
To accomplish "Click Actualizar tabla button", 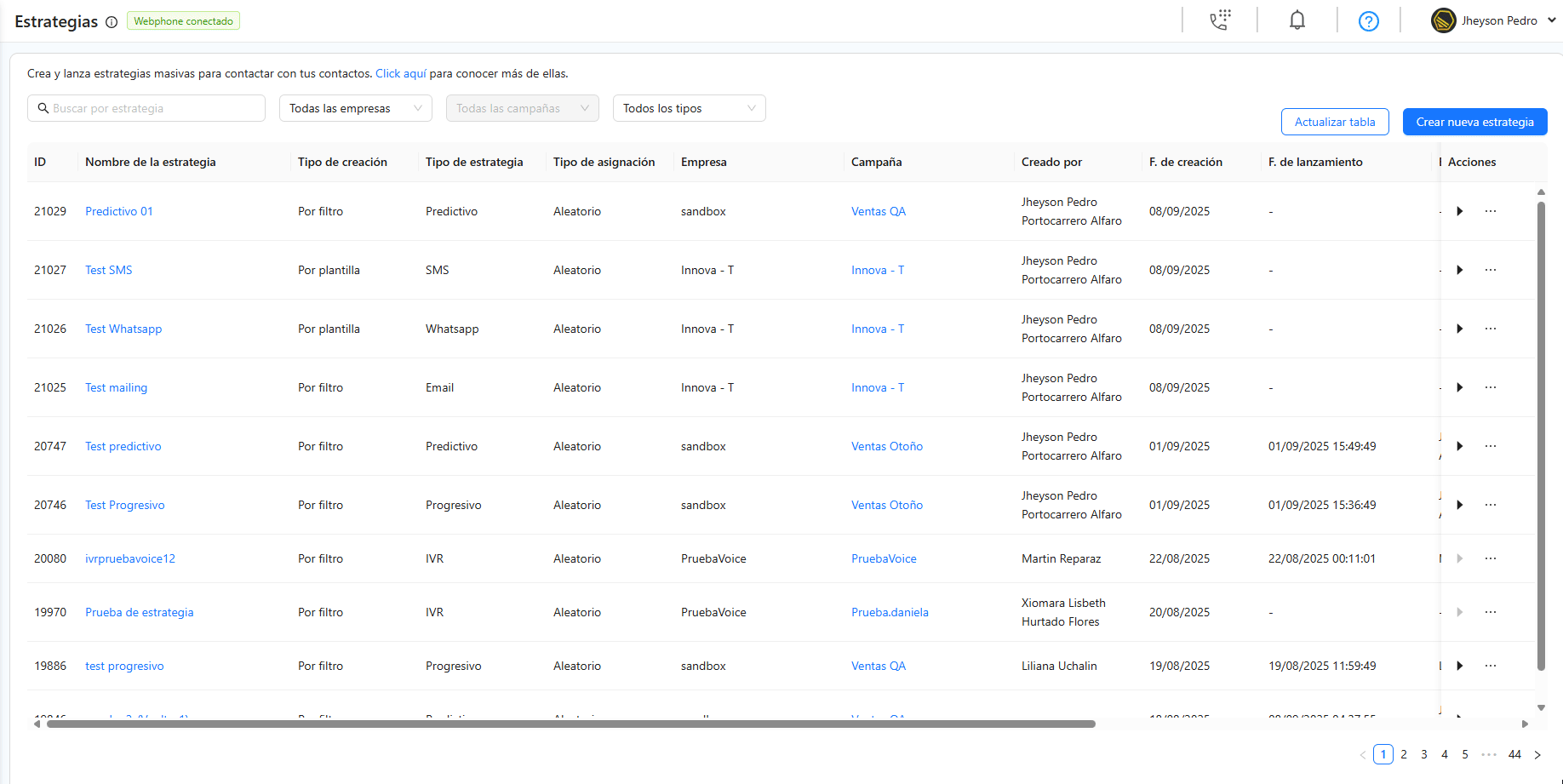I will coord(1335,122).
